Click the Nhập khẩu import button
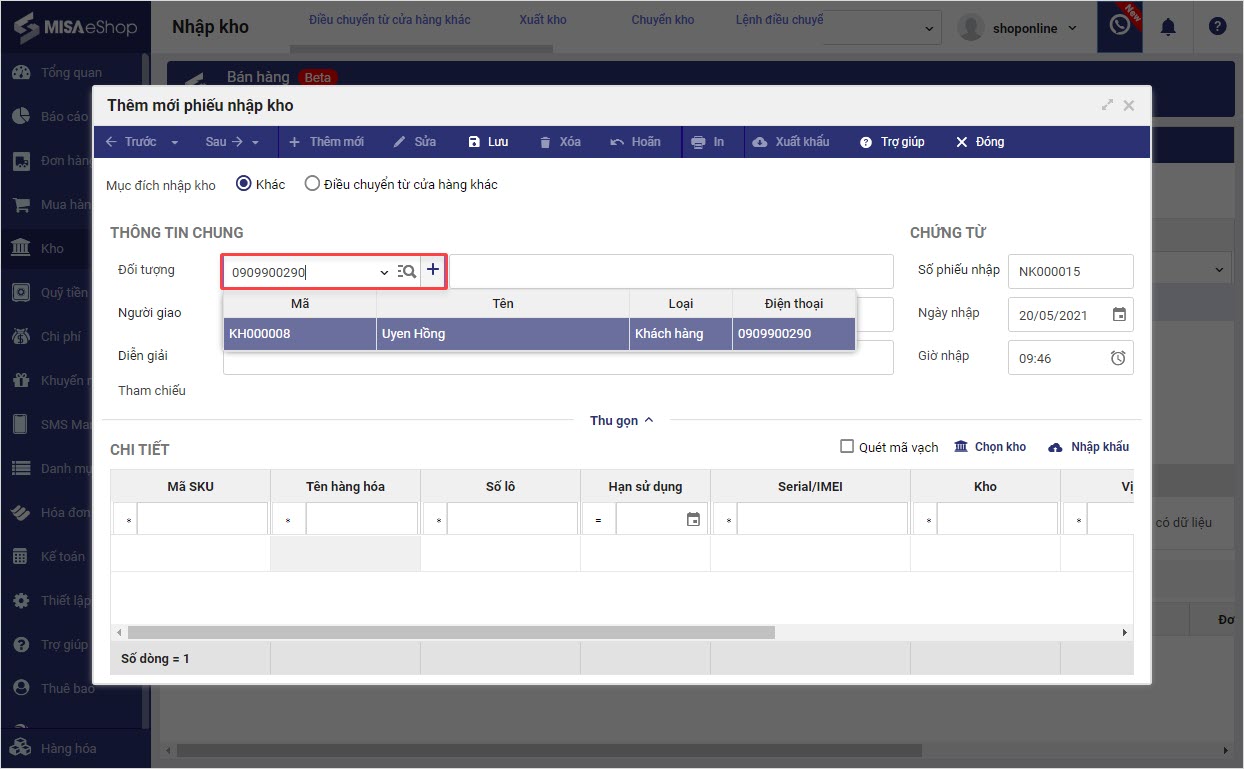The height and width of the screenshot is (769, 1244). coord(1089,447)
